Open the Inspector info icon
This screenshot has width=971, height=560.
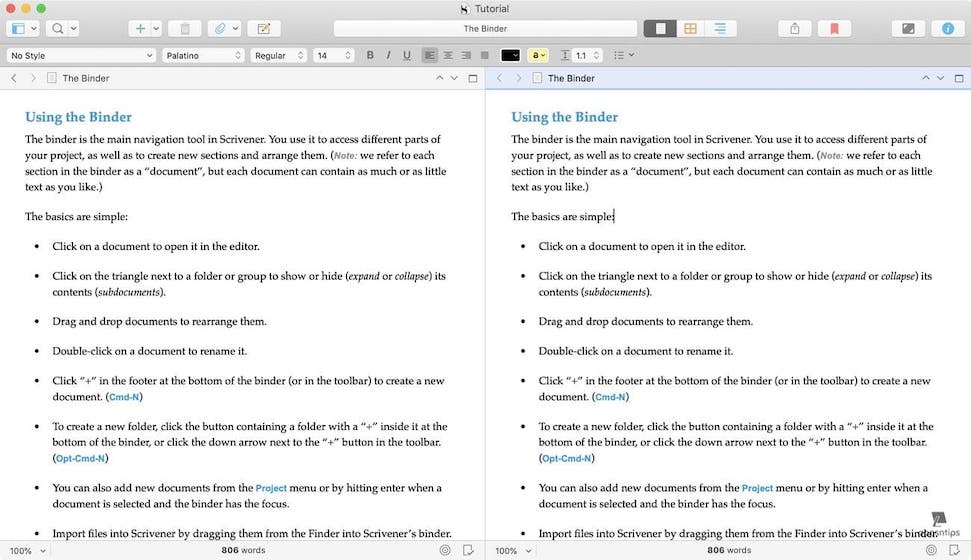pos(948,29)
